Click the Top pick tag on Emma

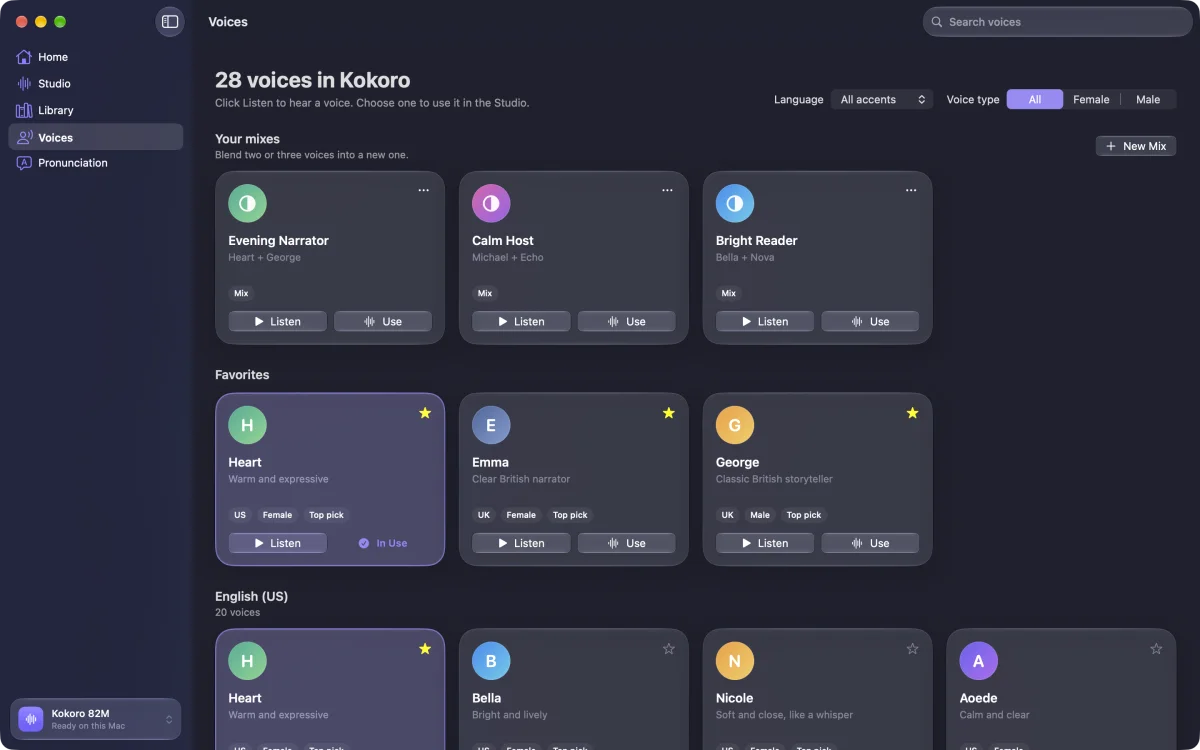570,515
